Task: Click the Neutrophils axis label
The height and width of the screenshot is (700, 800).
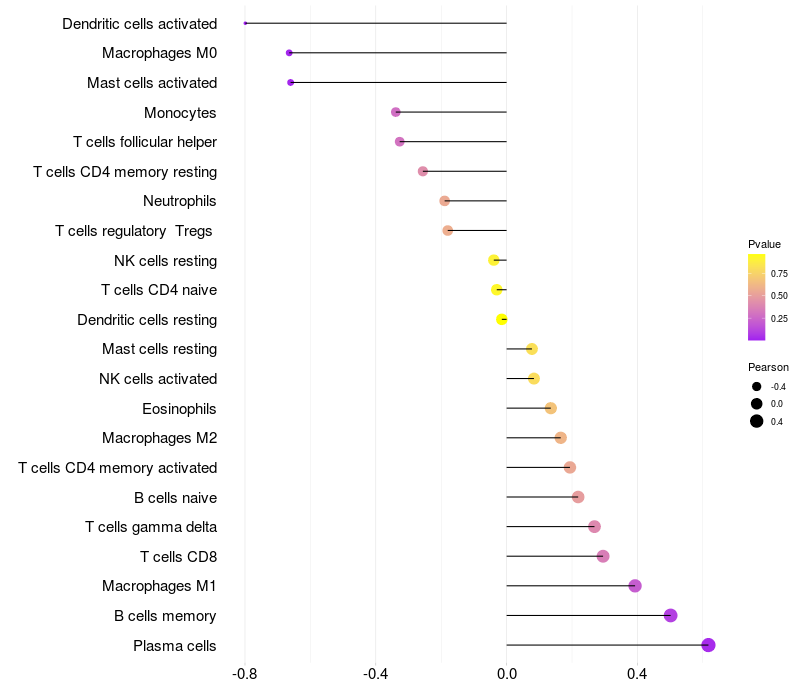Action: click(180, 201)
